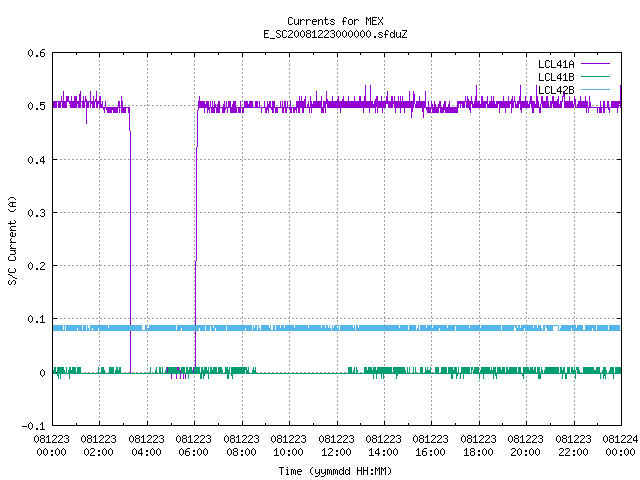Click the 081223 04:00 x-axis tick label
The image size is (640, 480).
[147, 445]
